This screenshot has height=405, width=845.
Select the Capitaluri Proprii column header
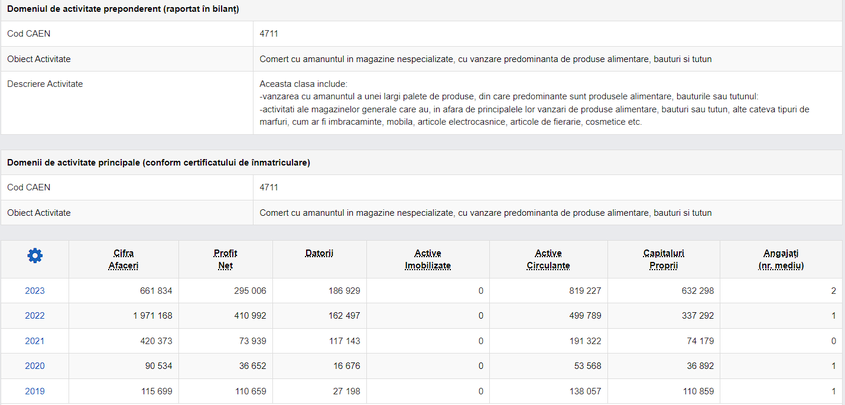pos(664,258)
